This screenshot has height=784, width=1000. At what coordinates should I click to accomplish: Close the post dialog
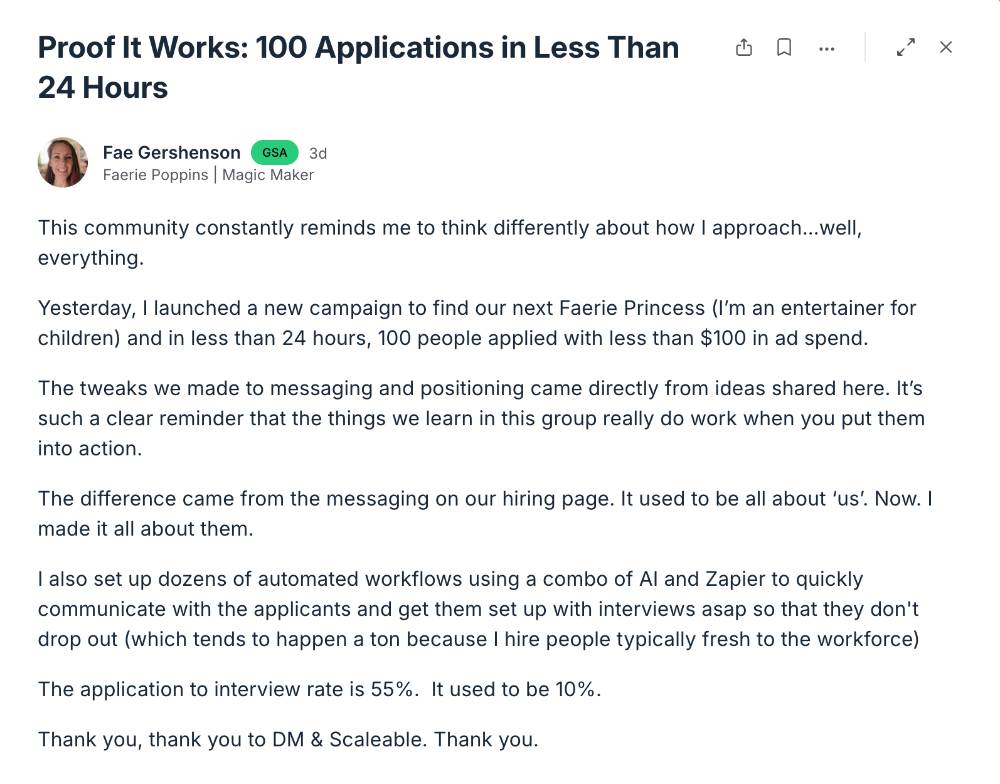tap(946, 47)
